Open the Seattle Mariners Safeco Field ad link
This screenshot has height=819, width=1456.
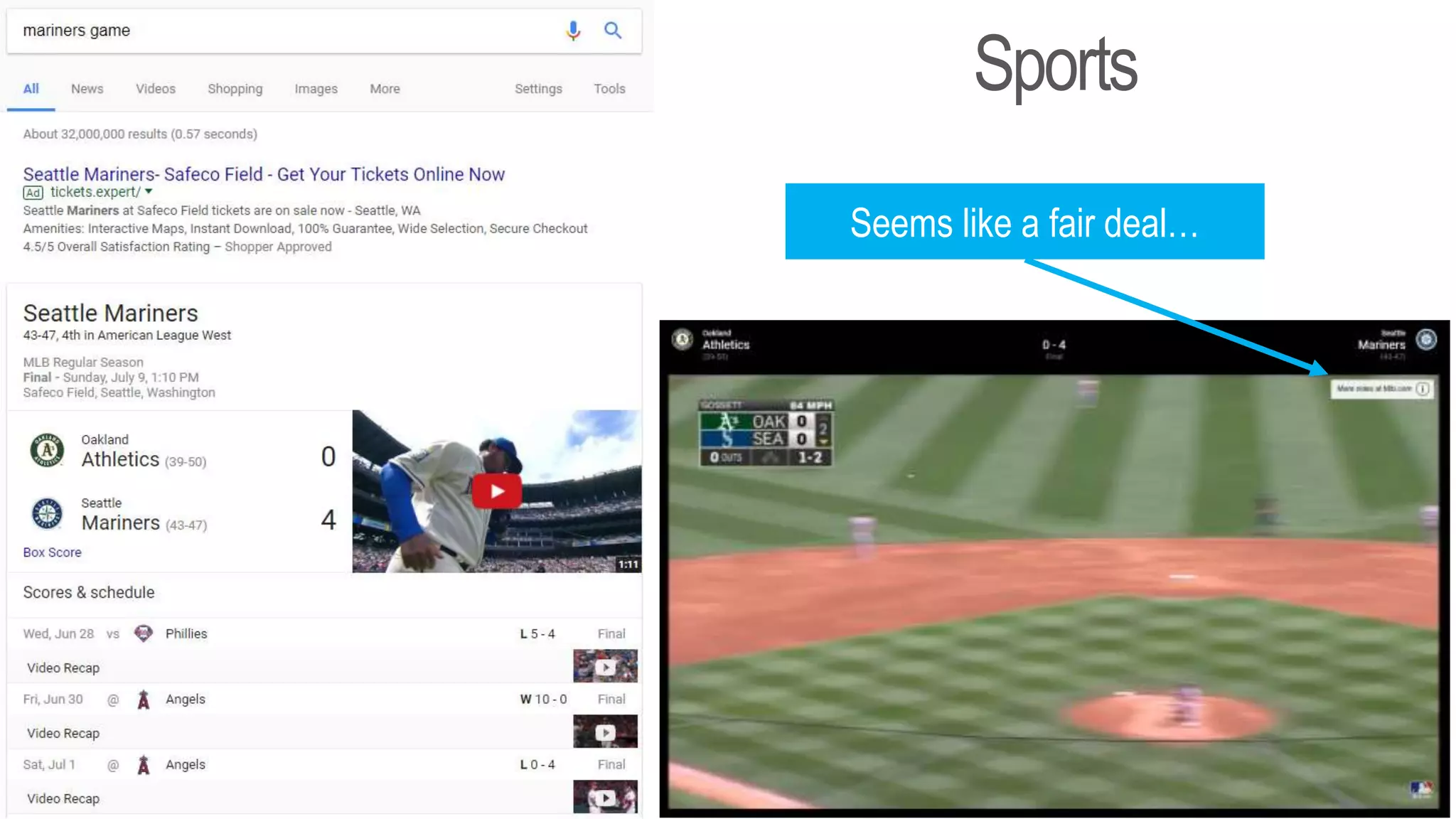(264, 174)
